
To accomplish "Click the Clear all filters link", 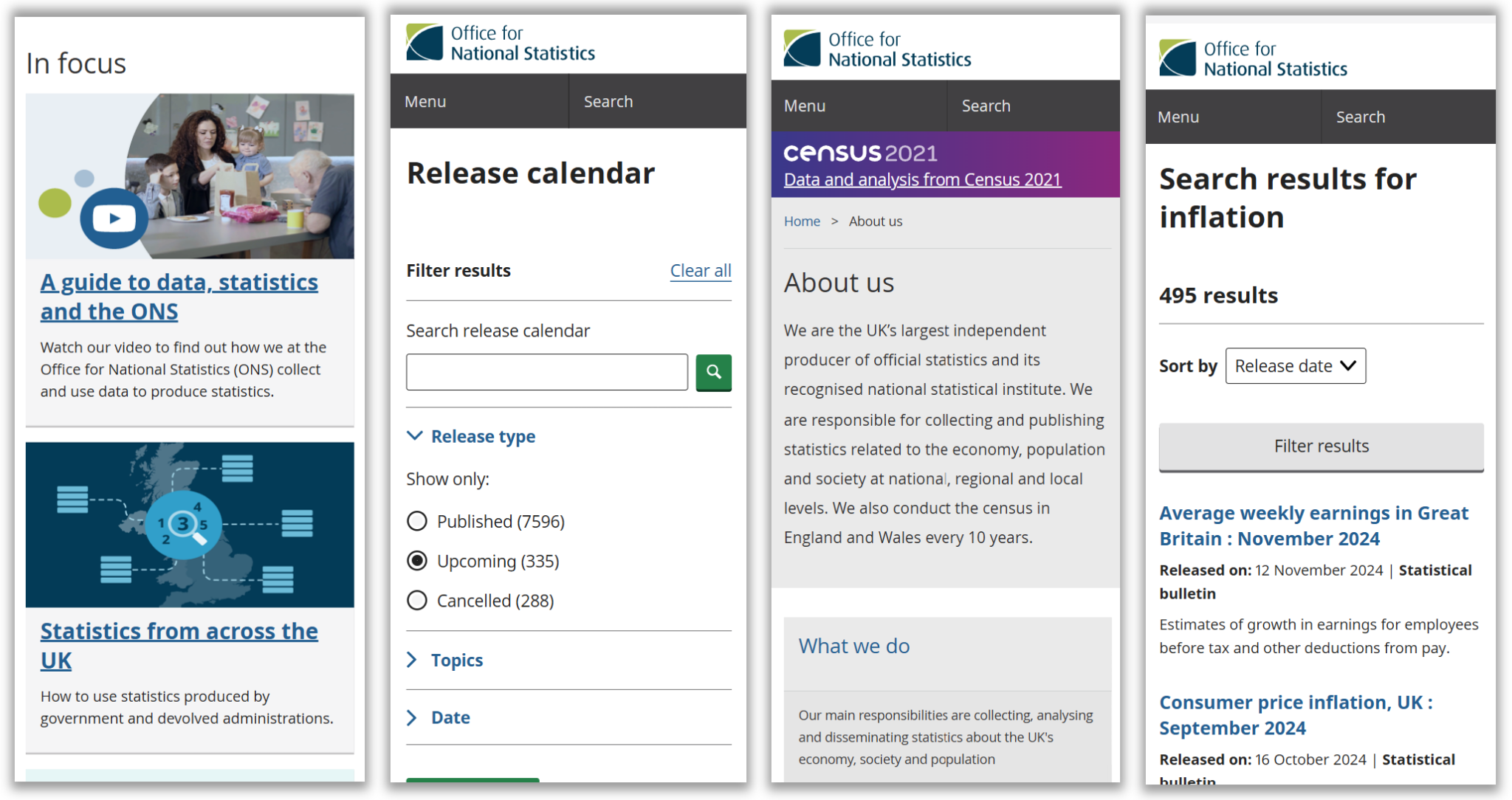I will point(700,271).
